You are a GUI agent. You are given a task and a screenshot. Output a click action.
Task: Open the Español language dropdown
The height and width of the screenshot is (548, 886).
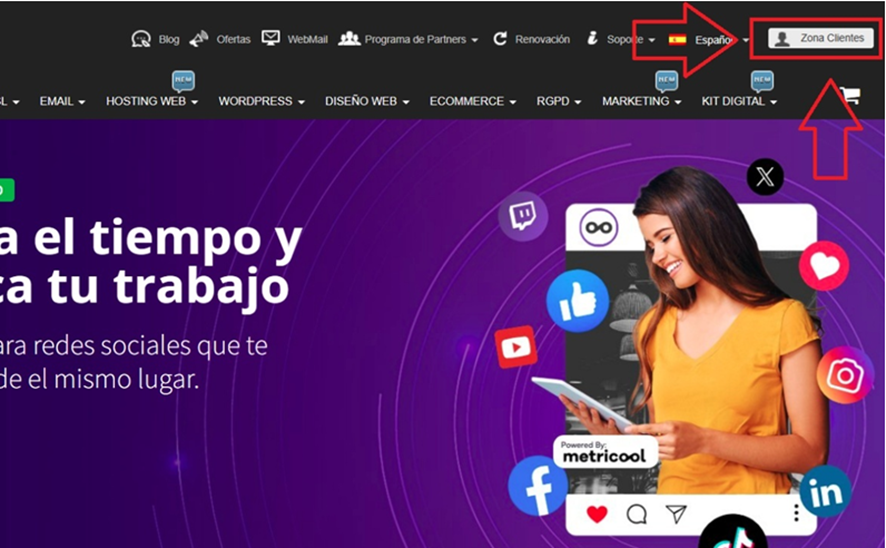[708, 40]
